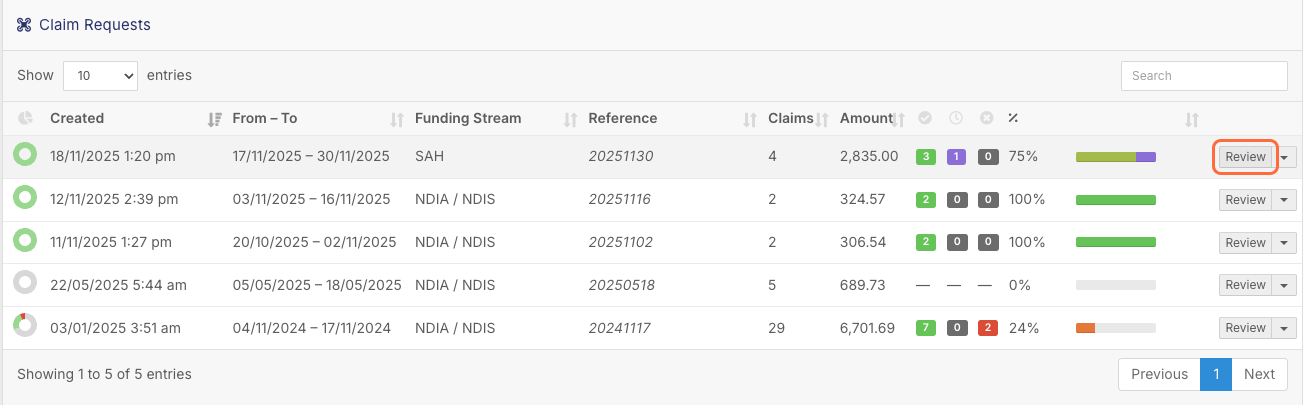Click 'Showing 1 to 5 of 5 entries' text

pyautogui.click(x=104, y=374)
